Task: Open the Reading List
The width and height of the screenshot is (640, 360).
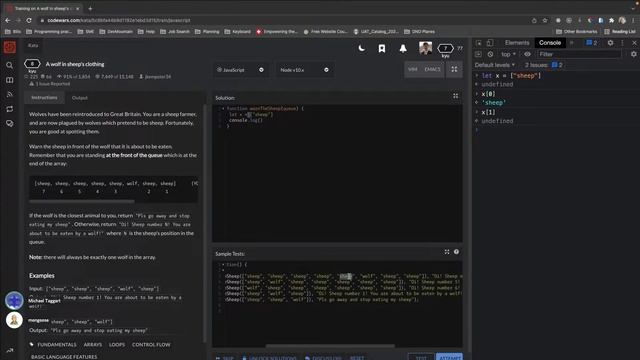Action: point(620,31)
